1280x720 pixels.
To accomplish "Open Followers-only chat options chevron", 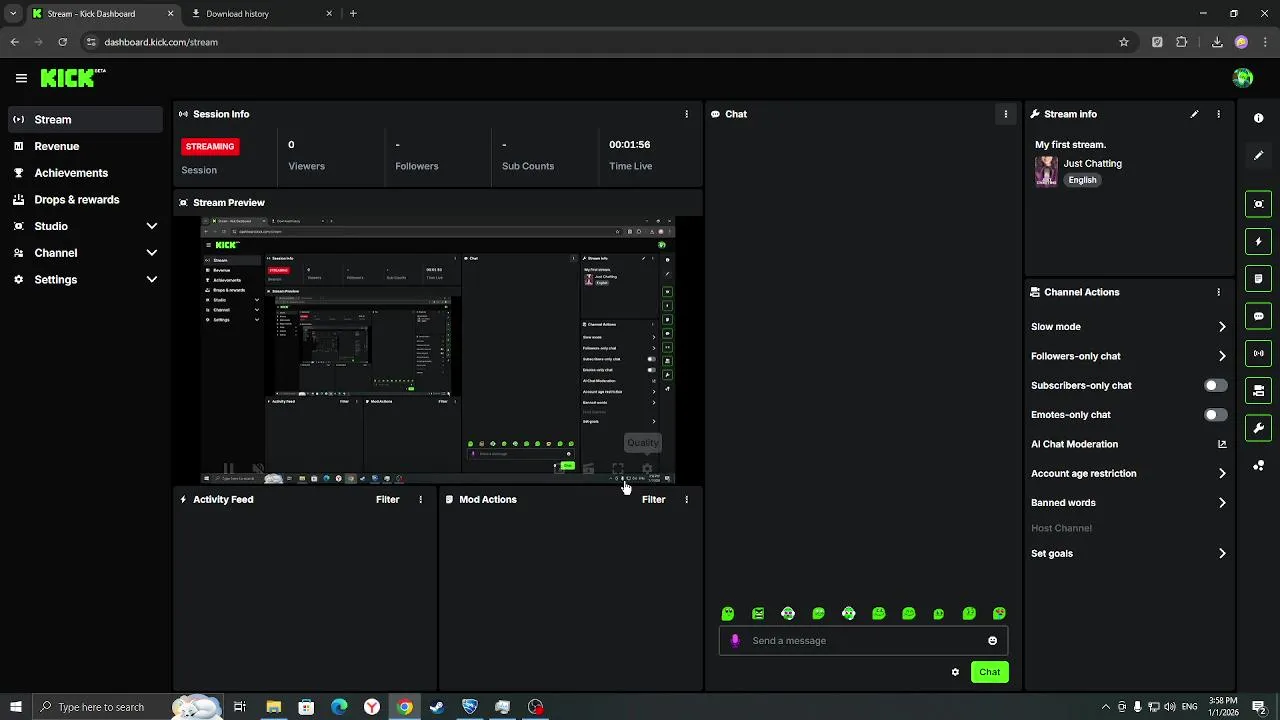I will click(x=1222, y=356).
